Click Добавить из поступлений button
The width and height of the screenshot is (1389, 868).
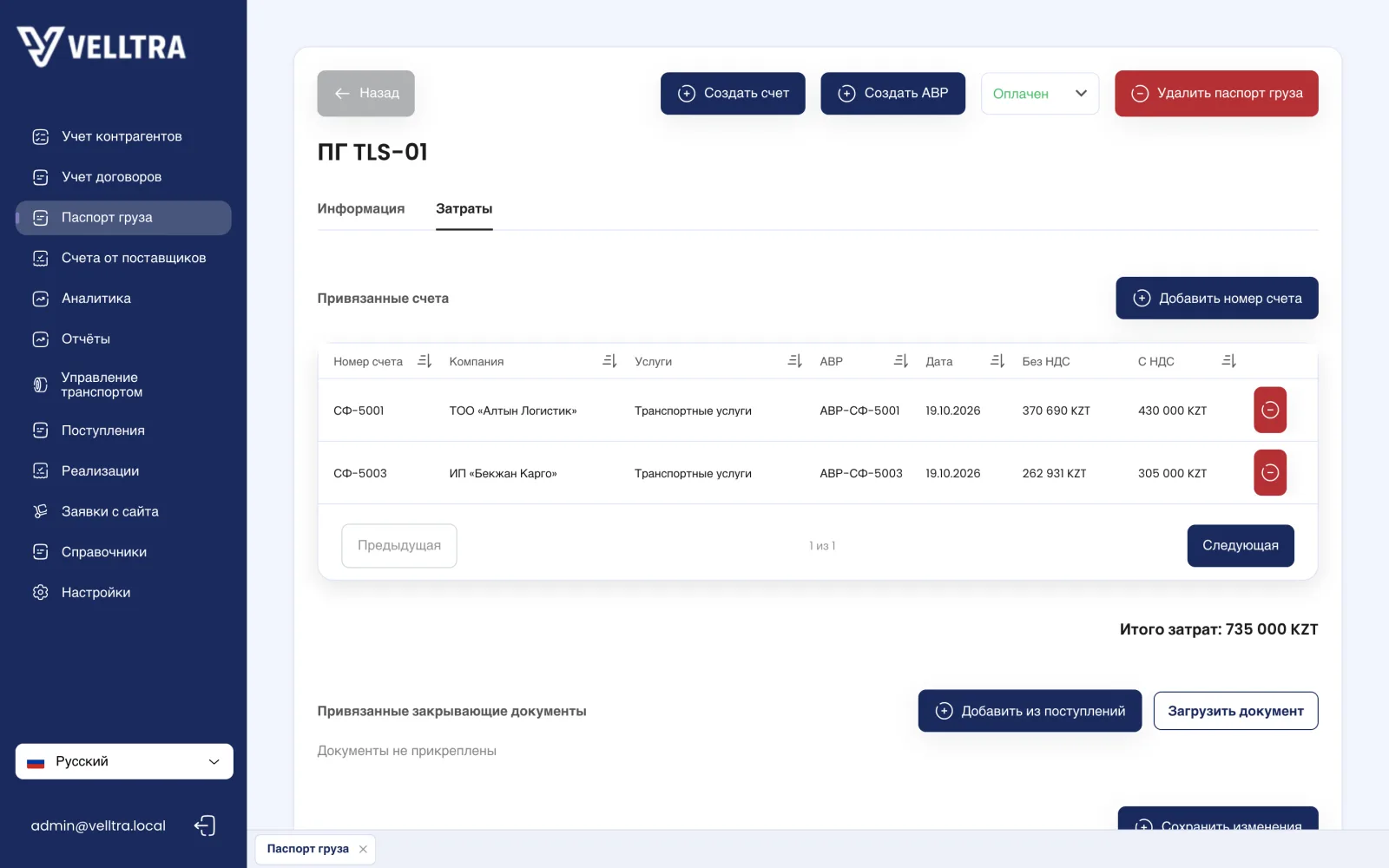click(x=1030, y=711)
